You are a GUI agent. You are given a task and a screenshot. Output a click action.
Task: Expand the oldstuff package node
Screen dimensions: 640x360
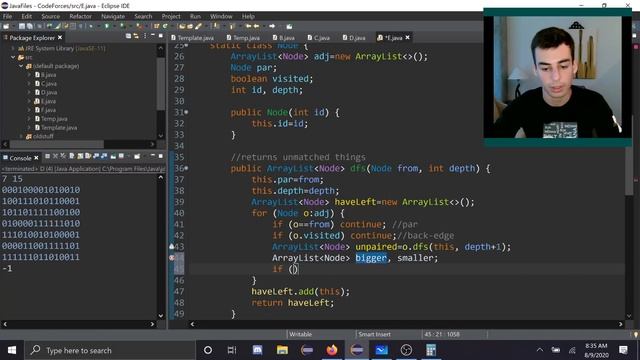[21, 136]
